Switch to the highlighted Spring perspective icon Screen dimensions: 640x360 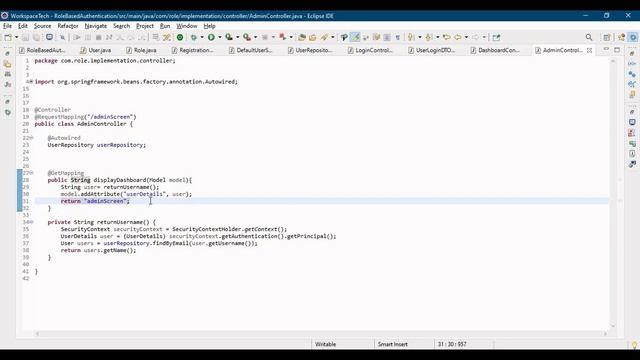coord(633,37)
